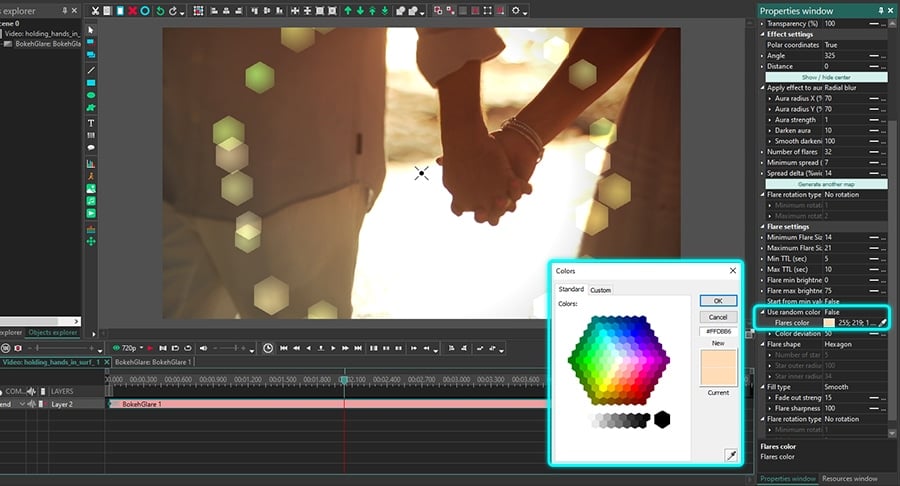This screenshot has height=486, width=900.
Task: Click the eyedropper beside Flares color
Action: tap(882, 323)
